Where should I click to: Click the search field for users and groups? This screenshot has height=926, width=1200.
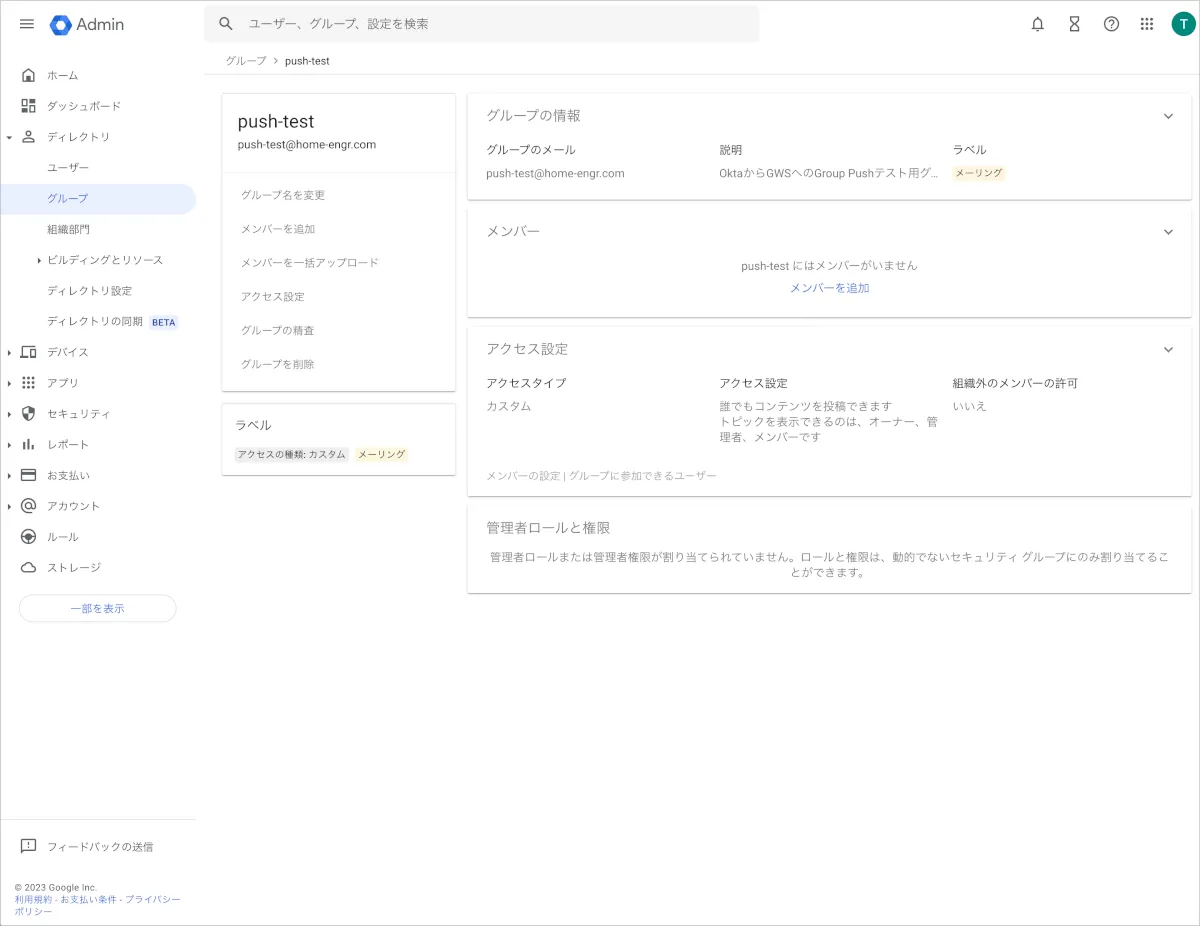tap(480, 24)
